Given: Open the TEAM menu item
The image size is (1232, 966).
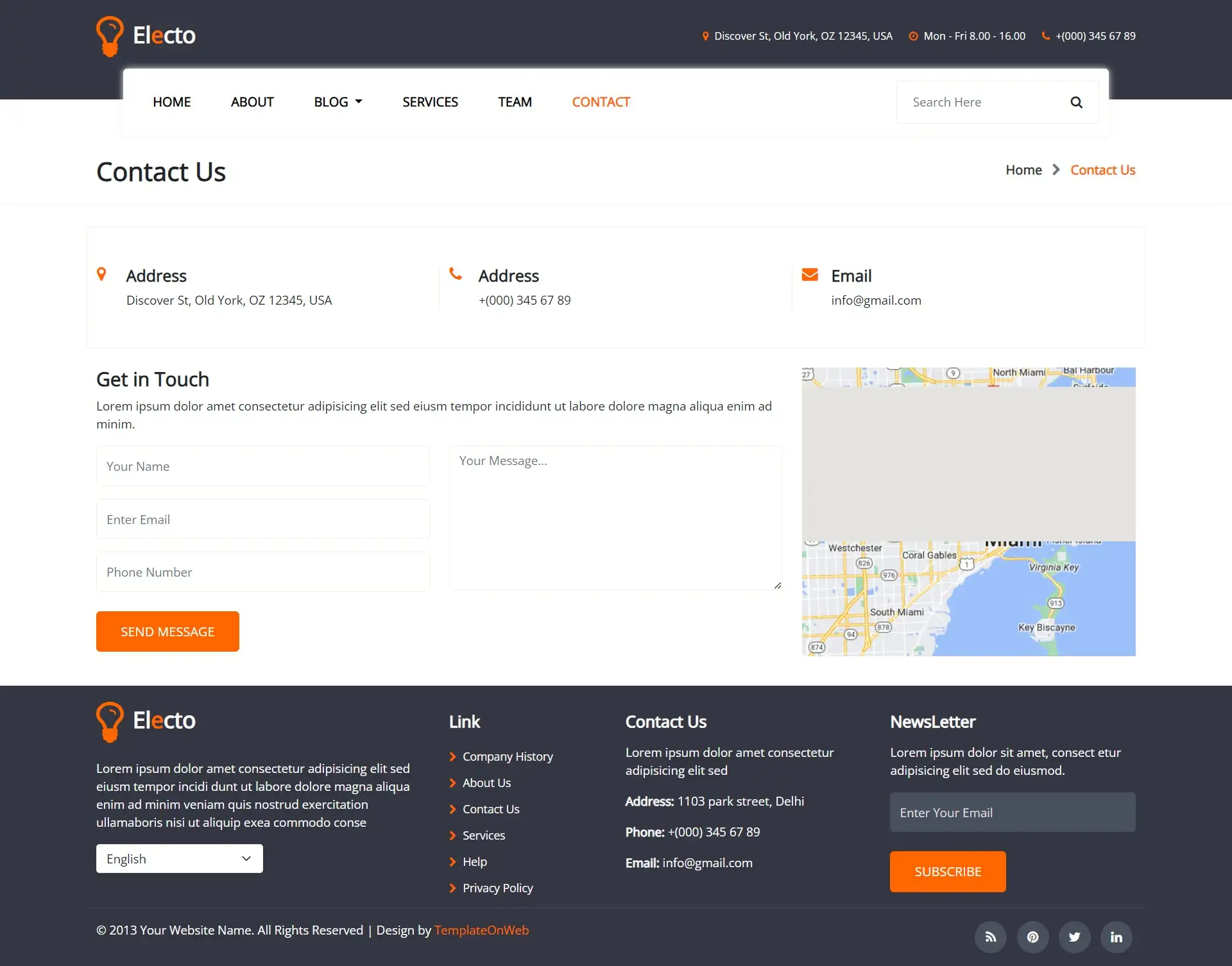Looking at the screenshot, I should tap(515, 102).
